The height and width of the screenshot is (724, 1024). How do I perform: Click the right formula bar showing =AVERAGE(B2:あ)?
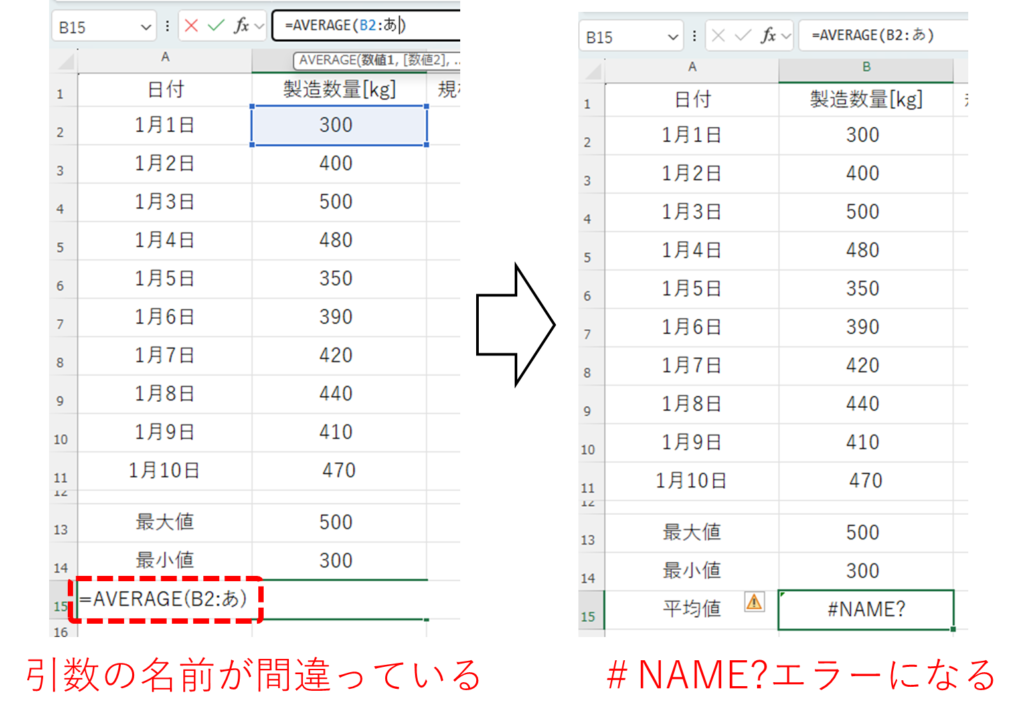(880, 35)
